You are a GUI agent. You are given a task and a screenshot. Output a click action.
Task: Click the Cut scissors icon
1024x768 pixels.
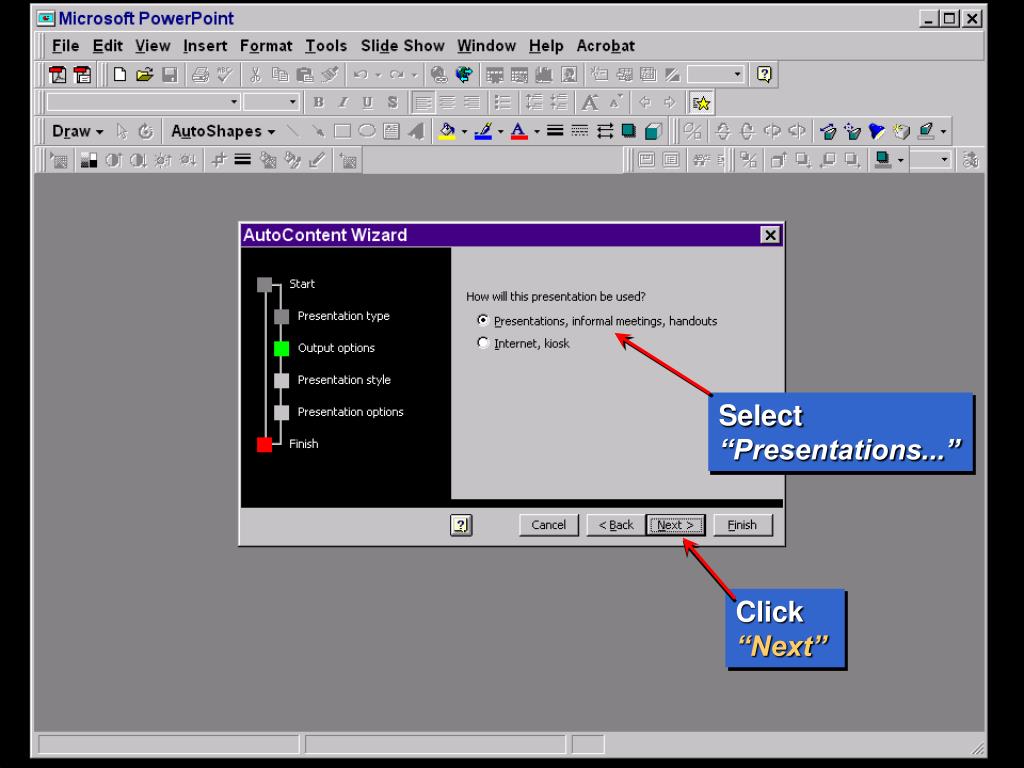click(x=255, y=74)
